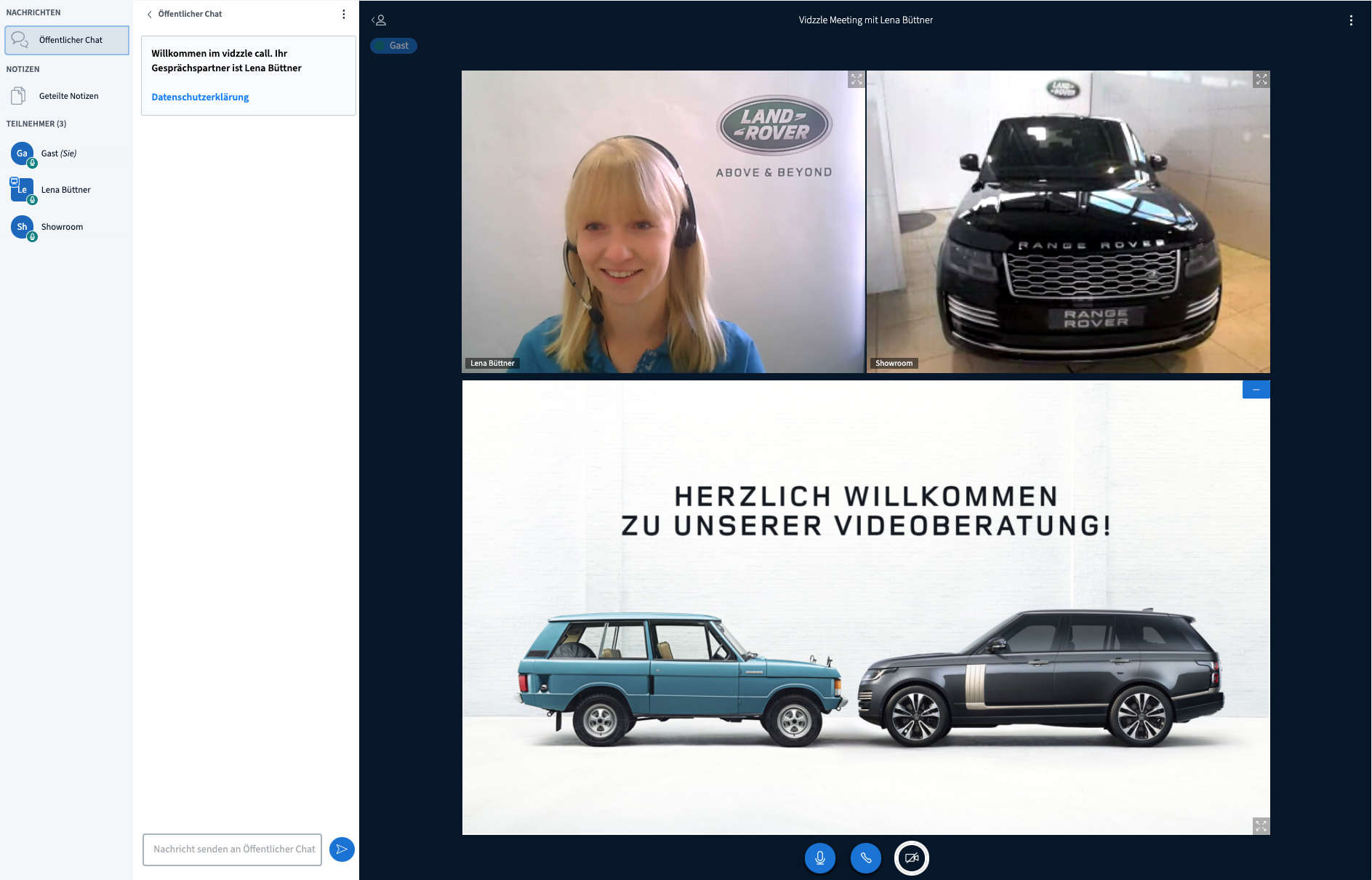Send the chat message with arrow button
Viewport: 1372px width, 880px height.
click(x=342, y=849)
